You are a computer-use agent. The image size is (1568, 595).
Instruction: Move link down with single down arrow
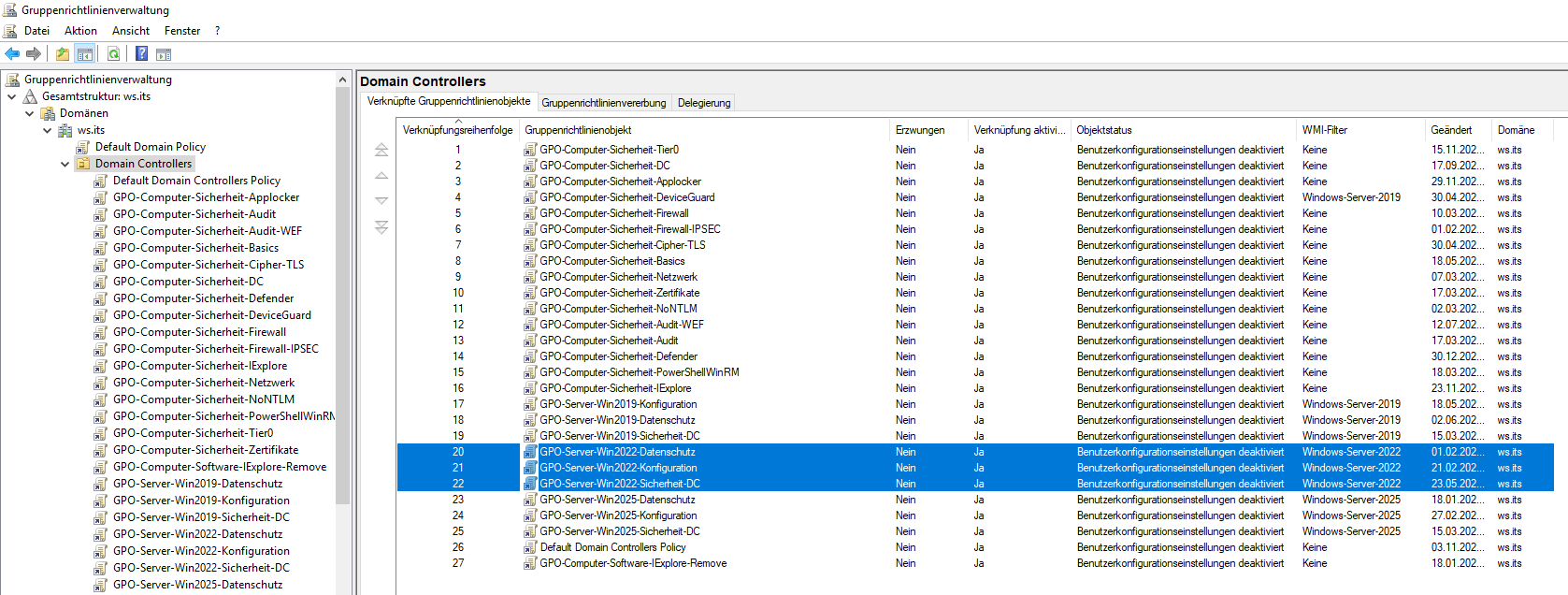(x=381, y=200)
